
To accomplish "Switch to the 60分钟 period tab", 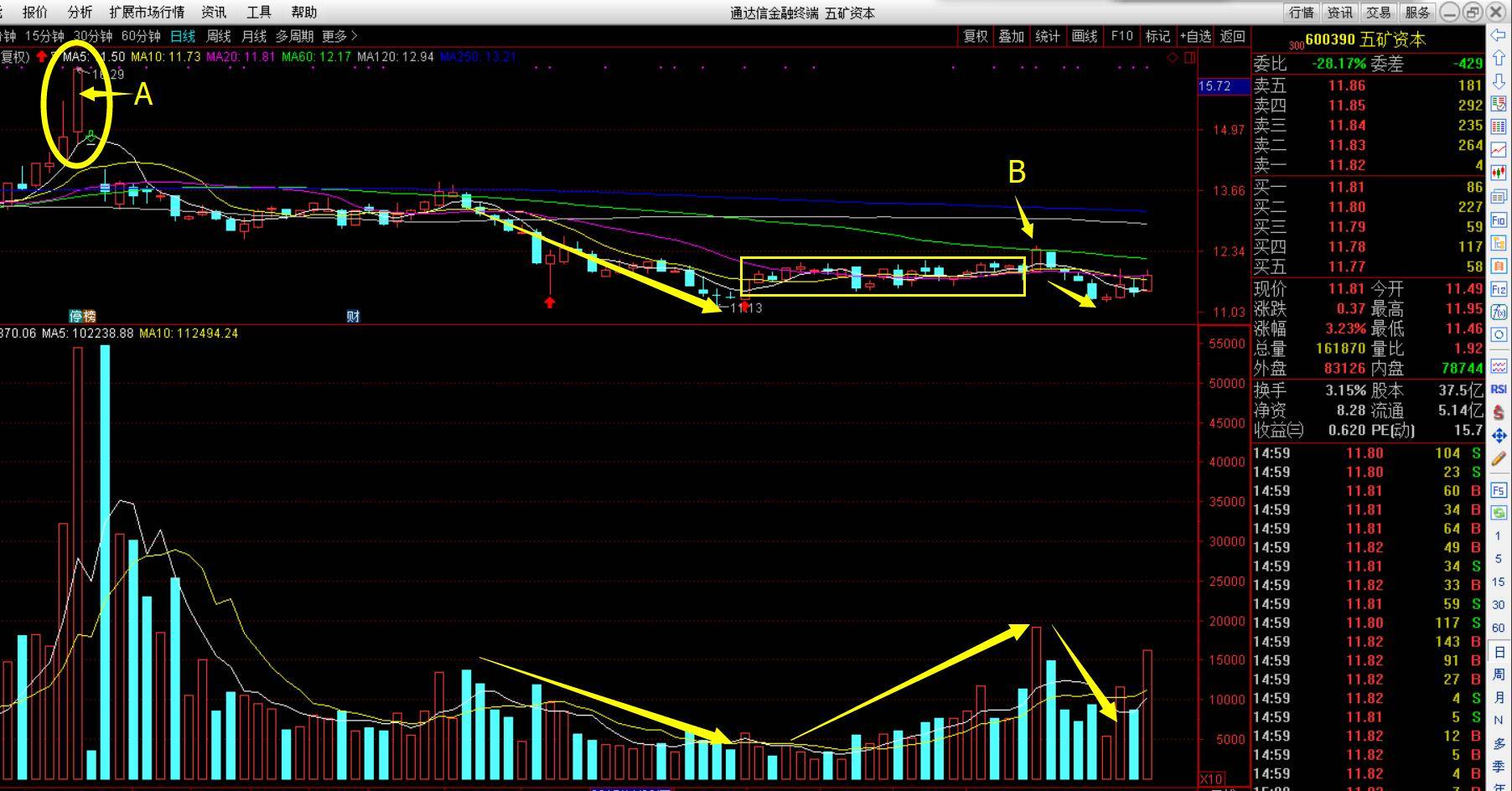I will tap(141, 36).
